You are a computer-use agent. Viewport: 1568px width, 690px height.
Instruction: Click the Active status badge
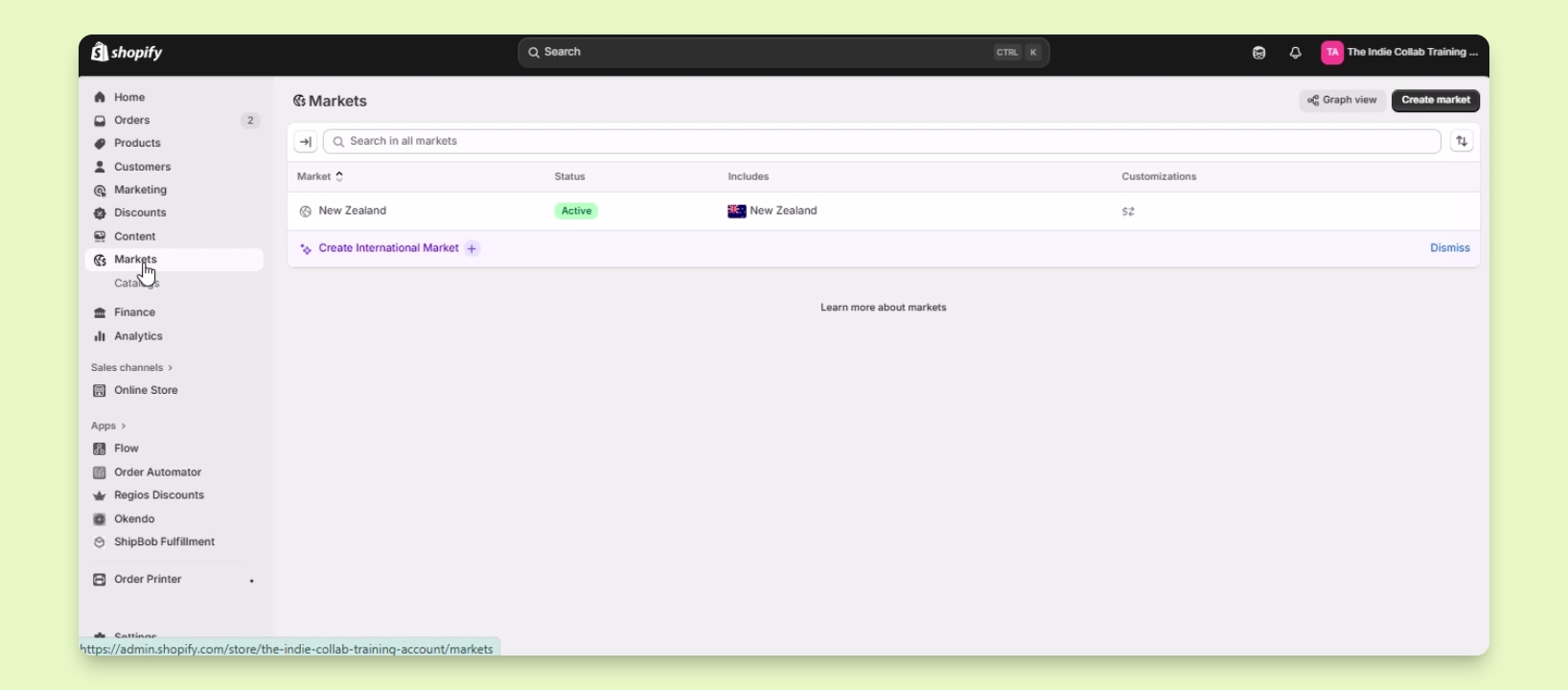tap(576, 212)
